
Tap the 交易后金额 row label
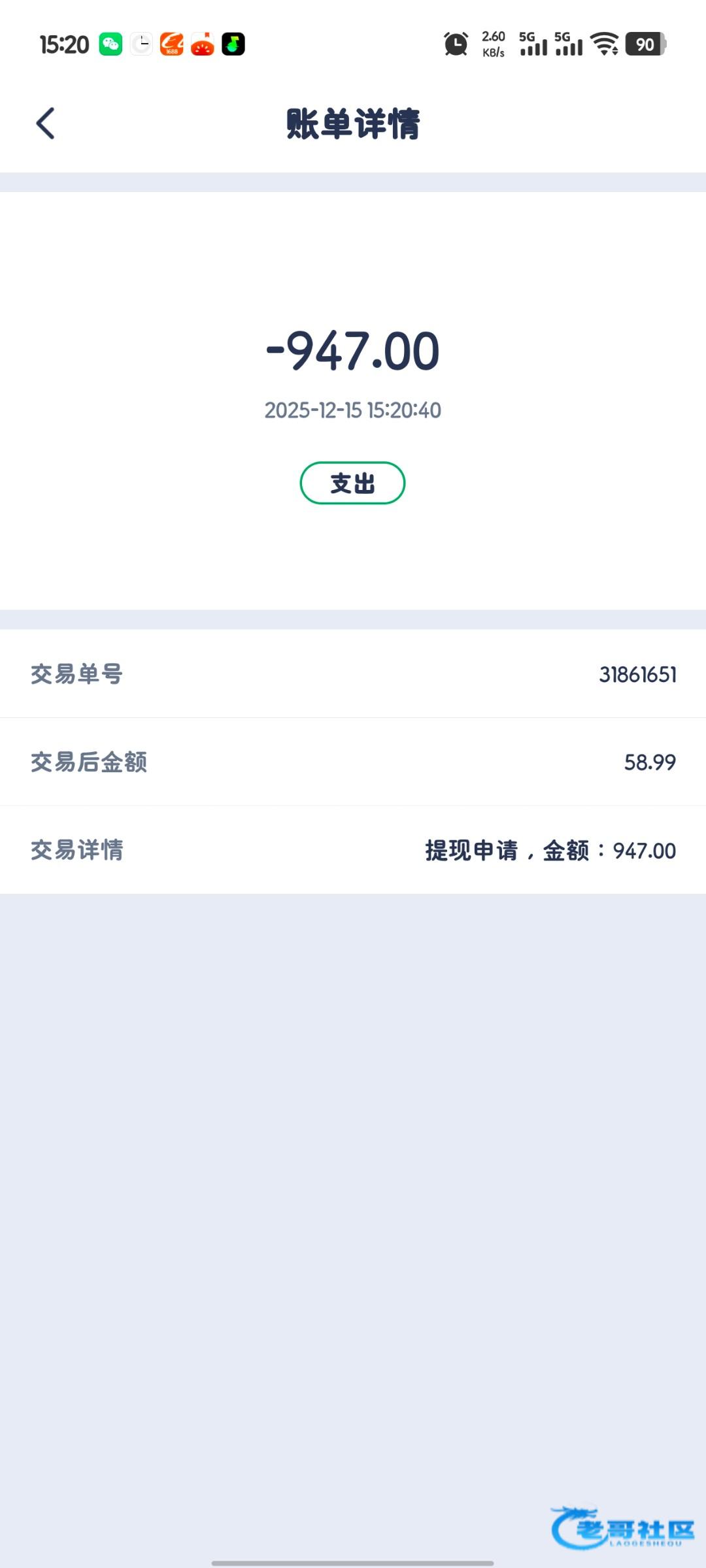pos(89,762)
